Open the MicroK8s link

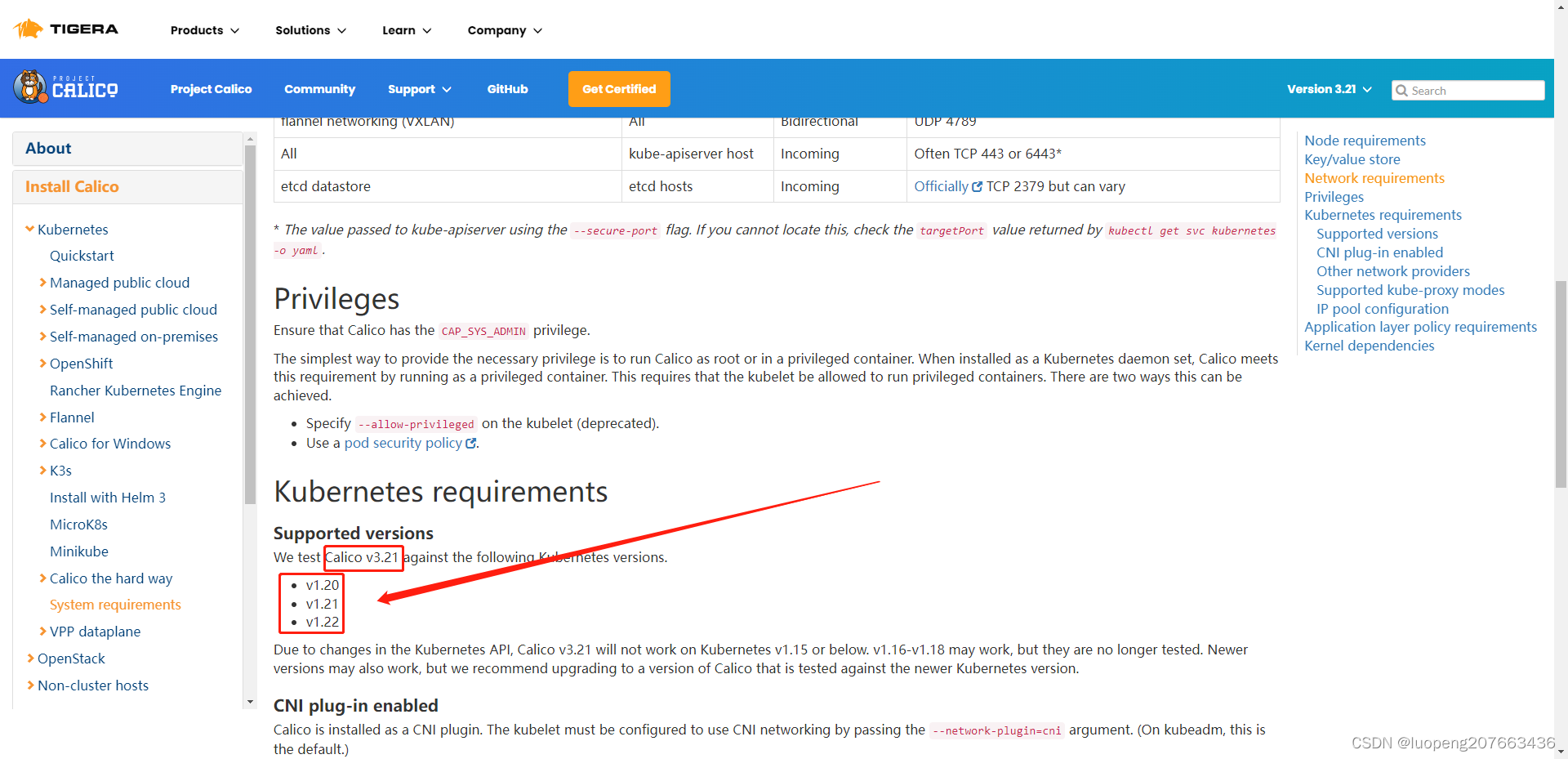coord(78,525)
